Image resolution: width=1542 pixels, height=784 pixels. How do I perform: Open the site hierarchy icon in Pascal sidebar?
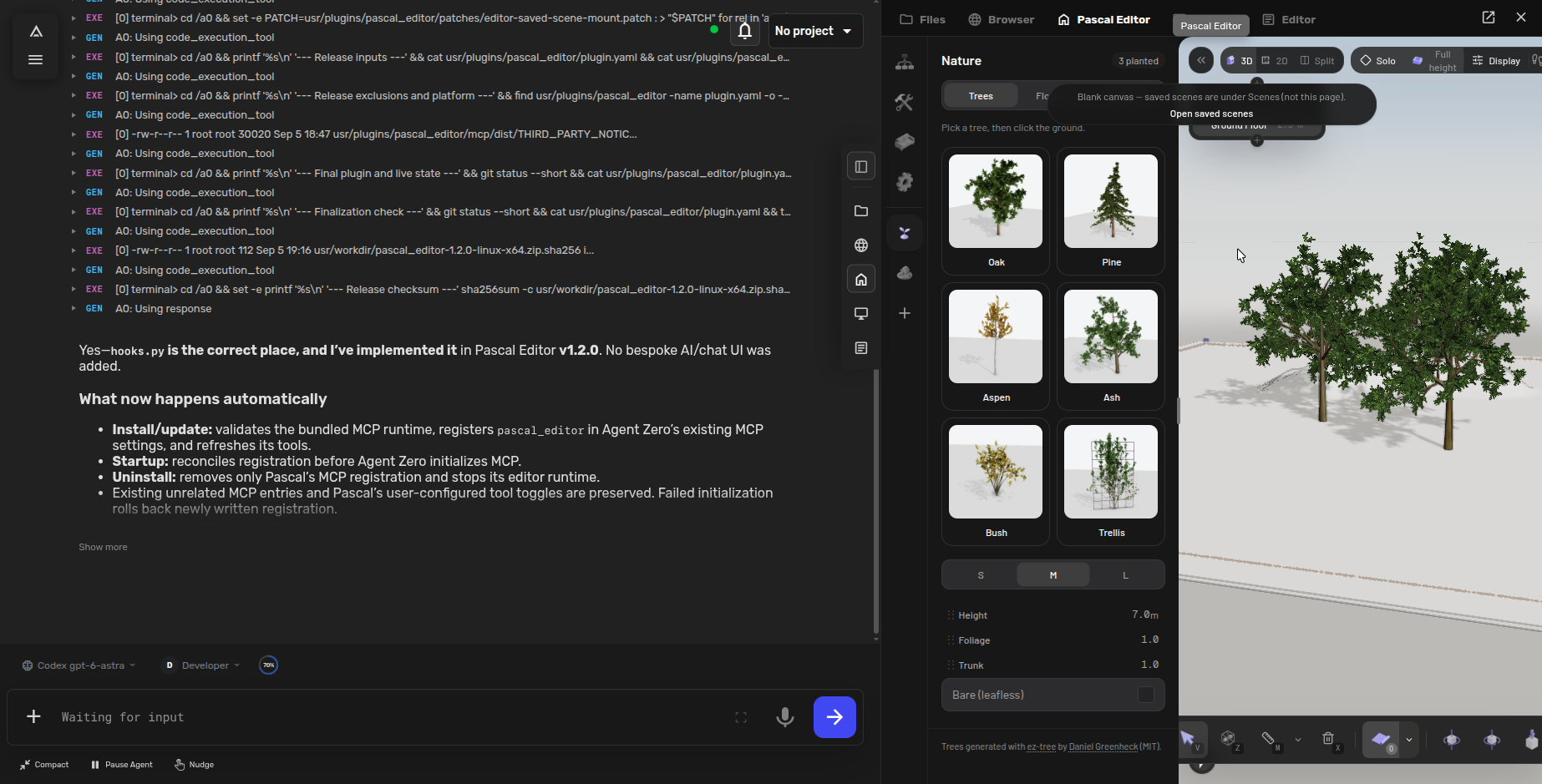point(905,62)
